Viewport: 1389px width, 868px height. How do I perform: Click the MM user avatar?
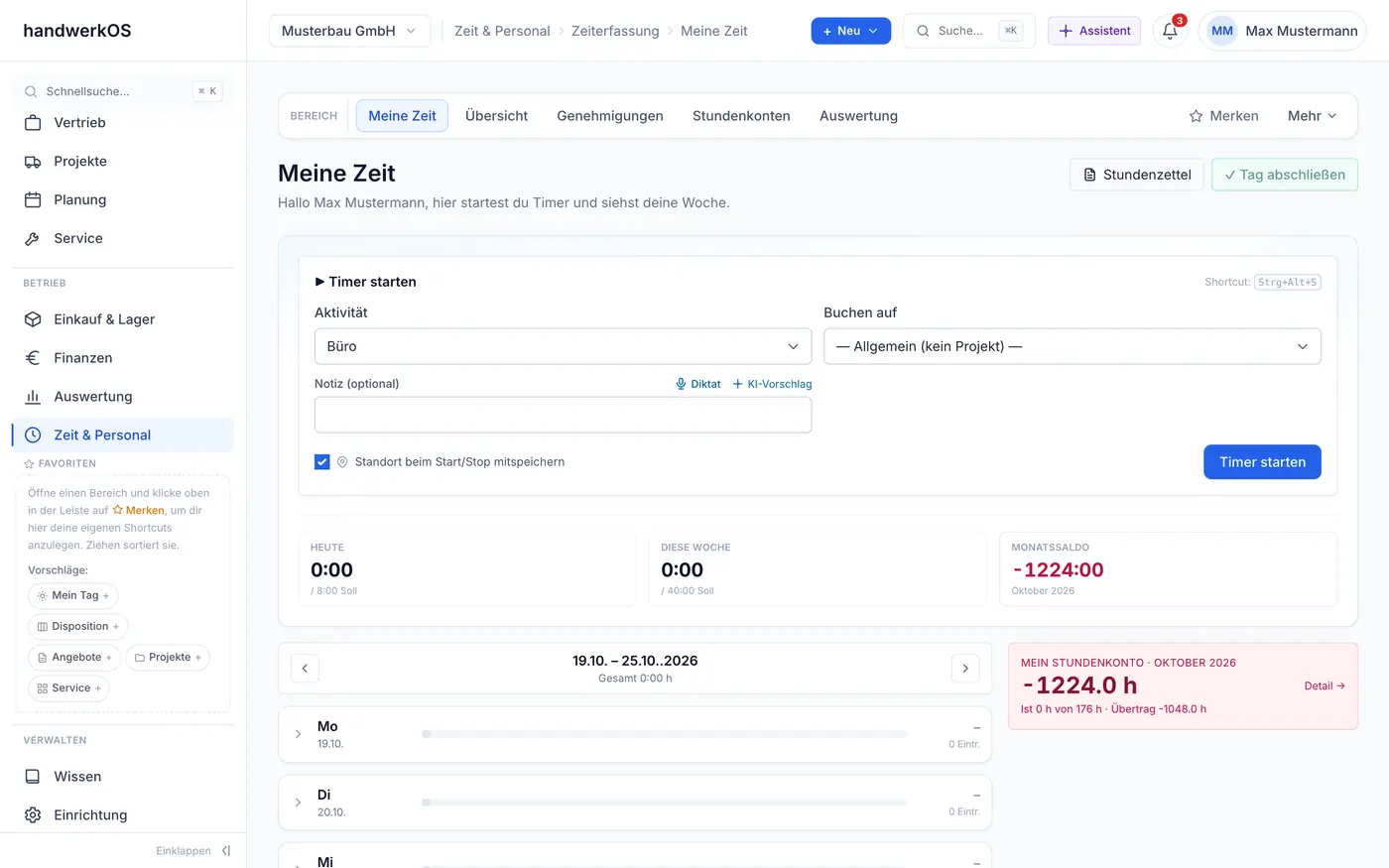(1222, 31)
